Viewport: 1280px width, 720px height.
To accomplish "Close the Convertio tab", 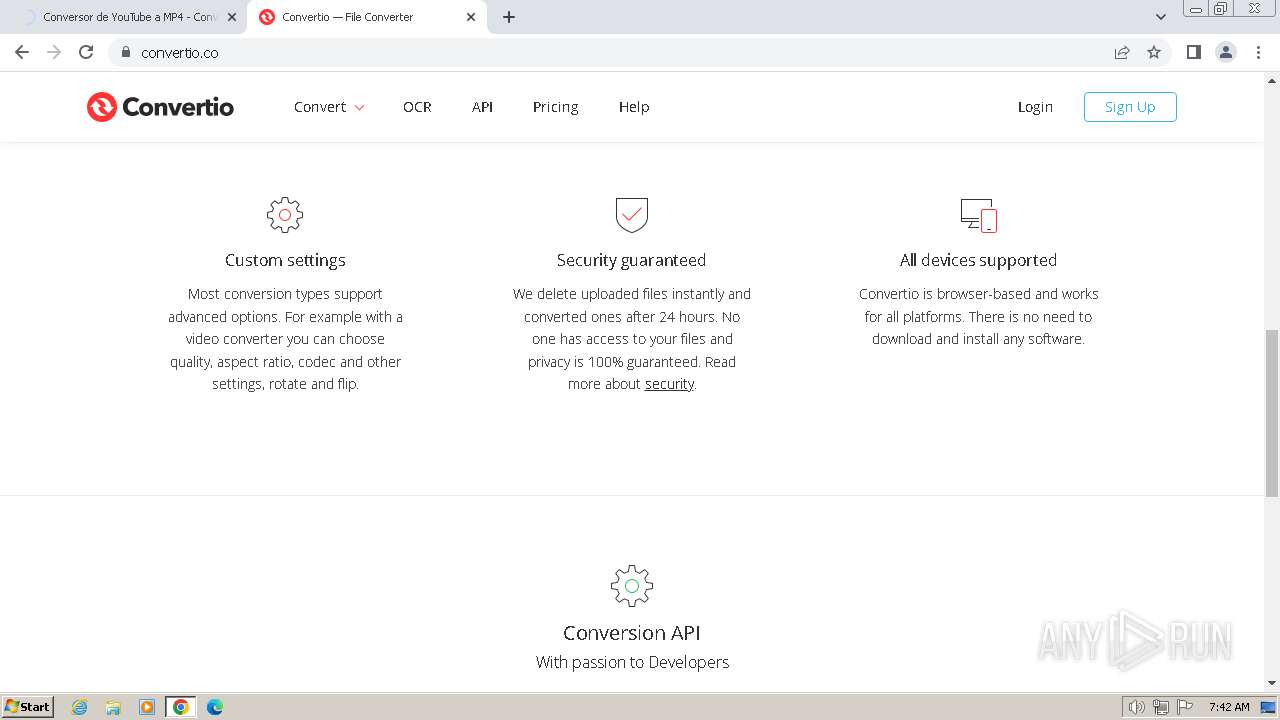I will [x=471, y=17].
